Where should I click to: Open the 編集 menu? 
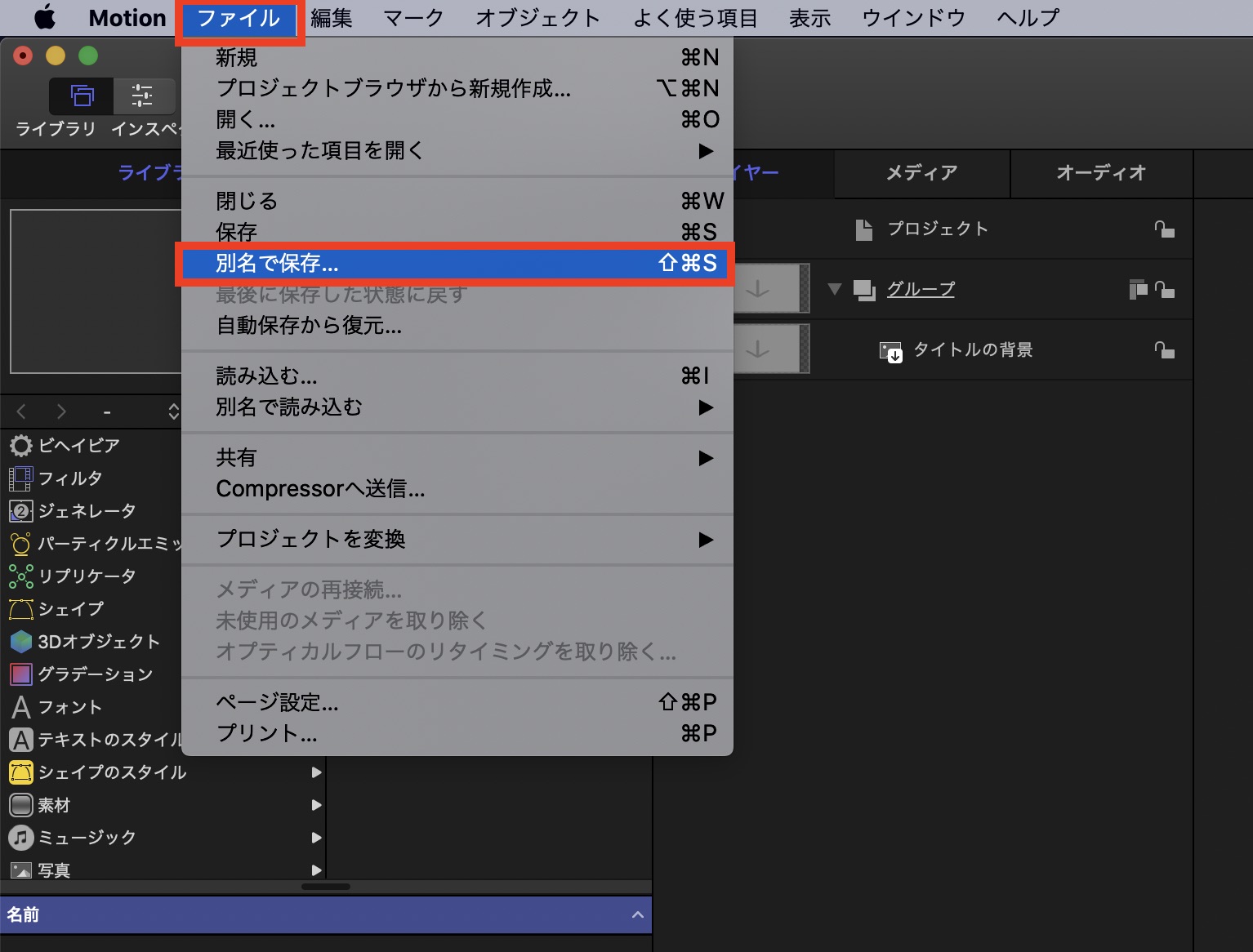click(332, 18)
